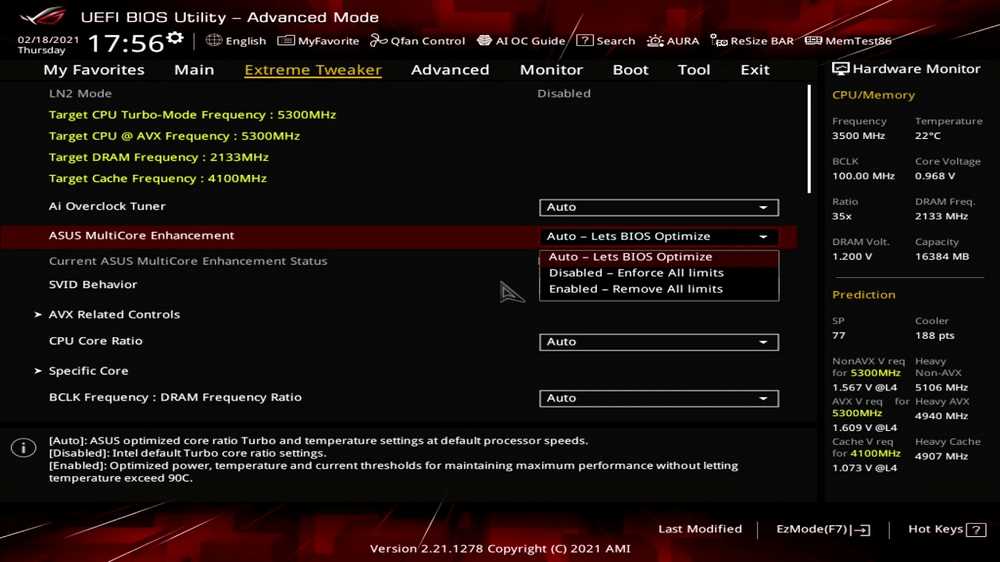The height and width of the screenshot is (562, 1000).
Task: Open MyFavorite from the top toolbar
Action: (x=318, y=41)
